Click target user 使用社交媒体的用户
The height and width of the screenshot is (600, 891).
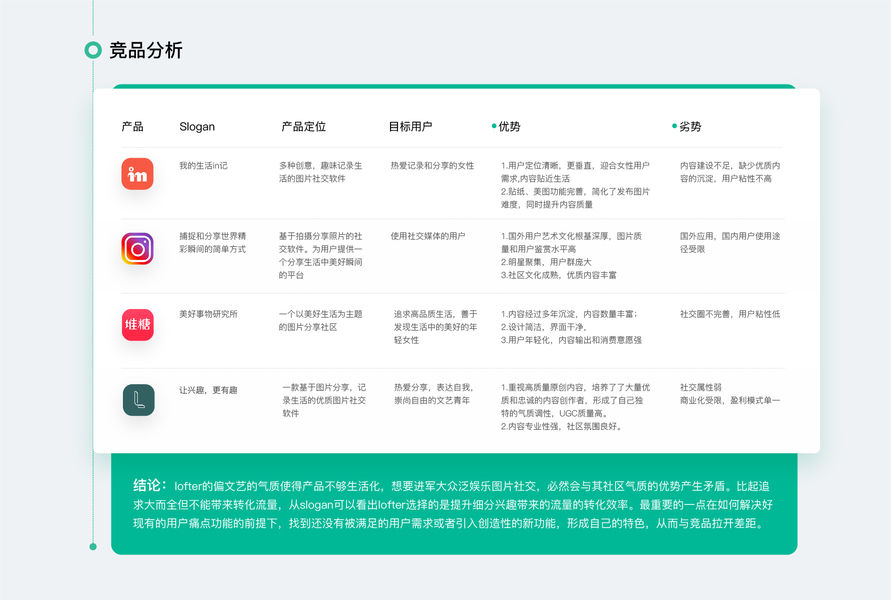point(428,236)
